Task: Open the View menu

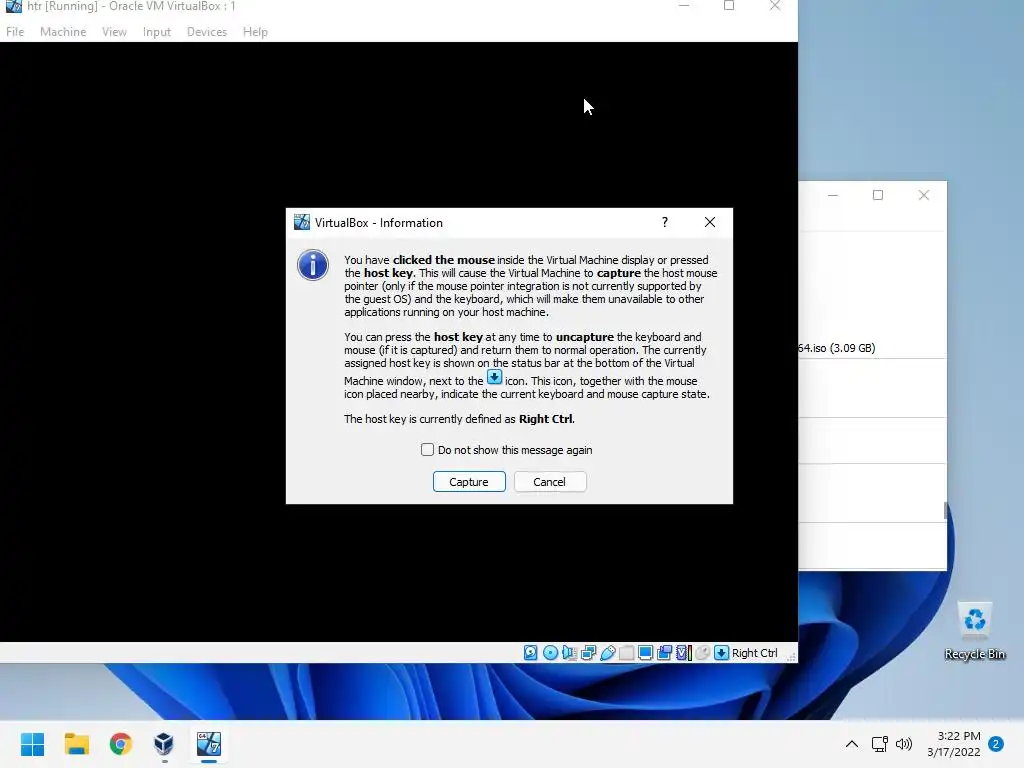Action: point(114,31)
